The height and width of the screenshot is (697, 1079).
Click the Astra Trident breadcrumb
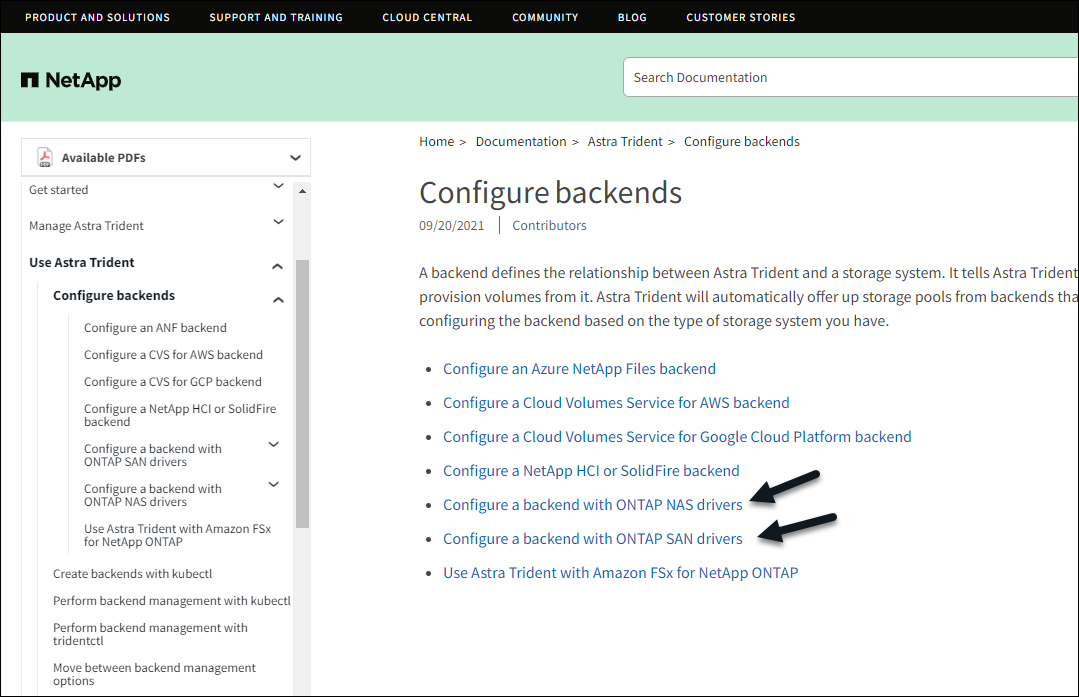[x=625, y=141]
